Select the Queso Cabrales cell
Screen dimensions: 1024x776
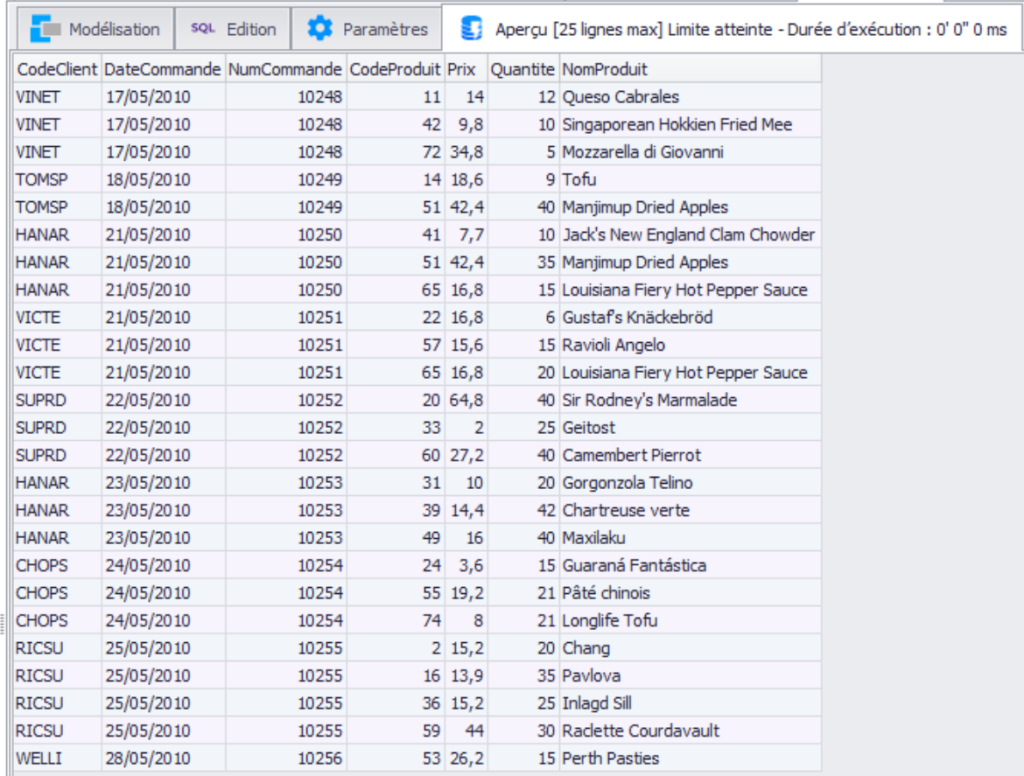coord(690,97)
